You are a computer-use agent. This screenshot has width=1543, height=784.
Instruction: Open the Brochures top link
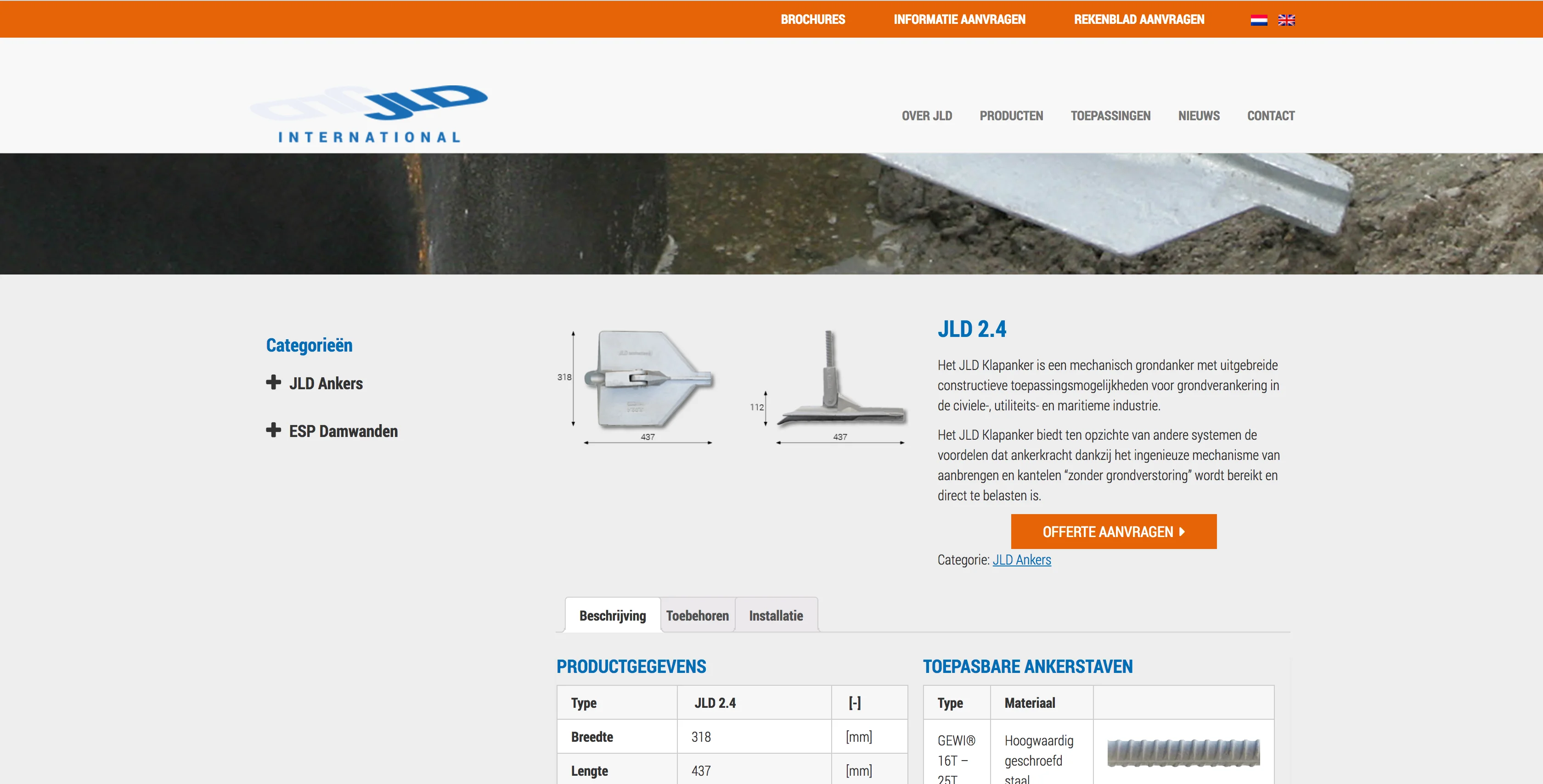(813, 19)
